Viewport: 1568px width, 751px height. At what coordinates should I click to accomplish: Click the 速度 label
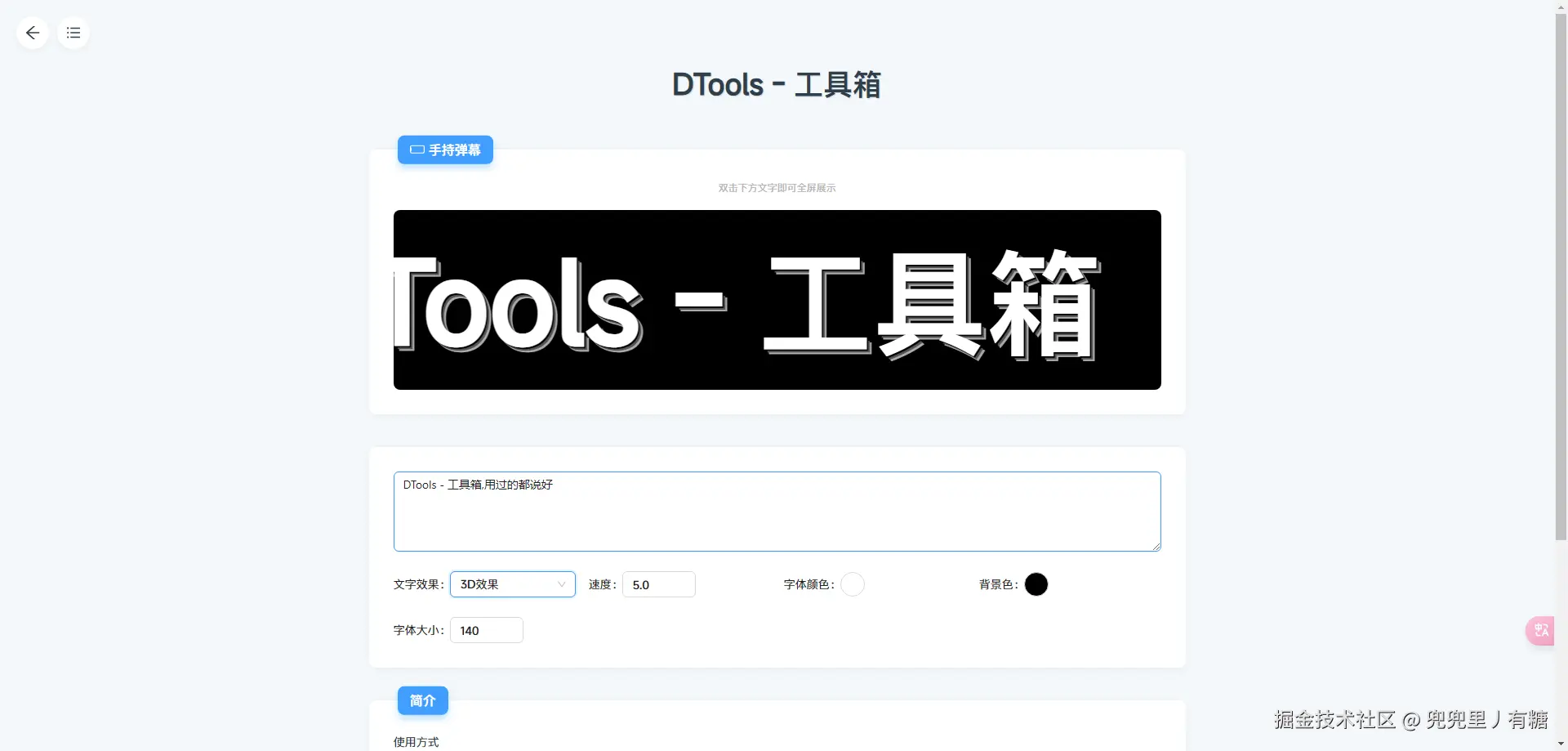coord(603,584)
